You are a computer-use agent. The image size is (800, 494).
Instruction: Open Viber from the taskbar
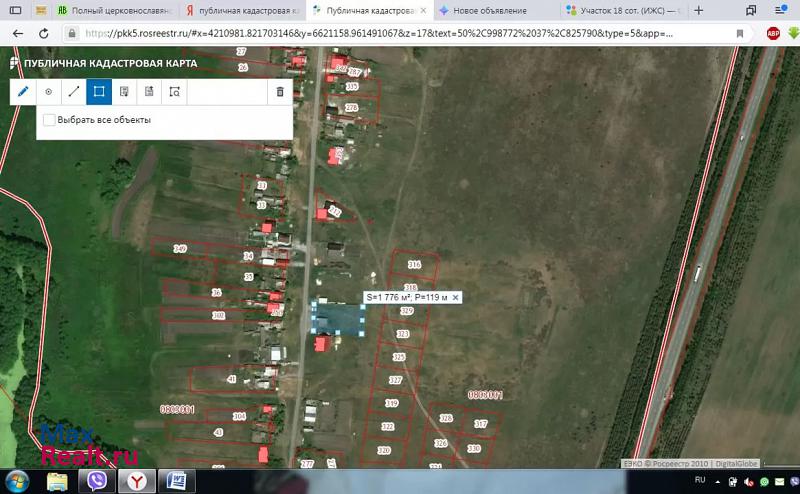coord(99,481)
